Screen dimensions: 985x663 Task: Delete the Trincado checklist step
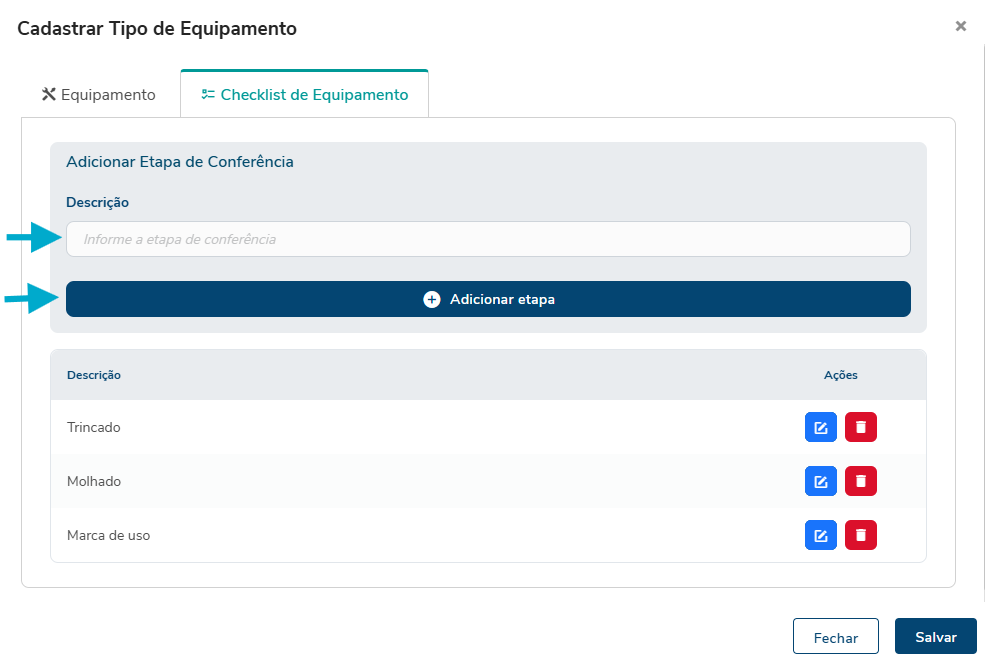pos(860,428)
